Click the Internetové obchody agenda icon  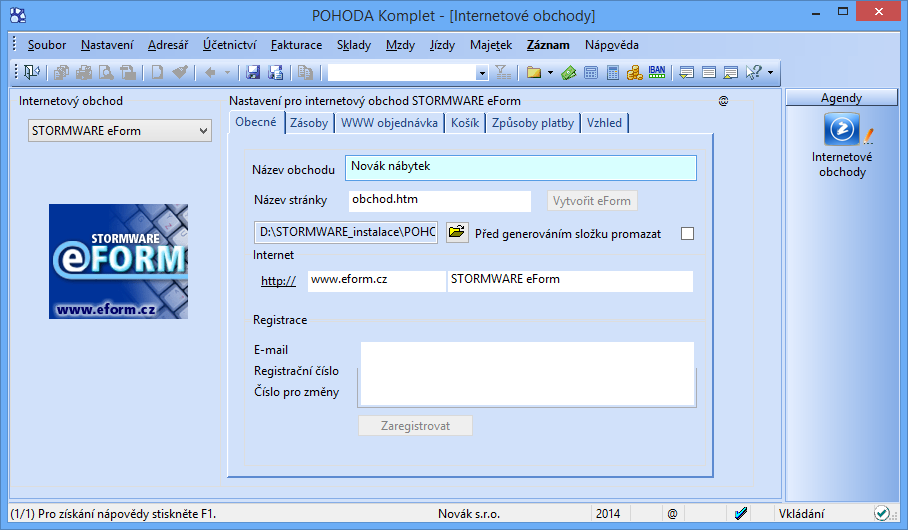click(841, 129)
